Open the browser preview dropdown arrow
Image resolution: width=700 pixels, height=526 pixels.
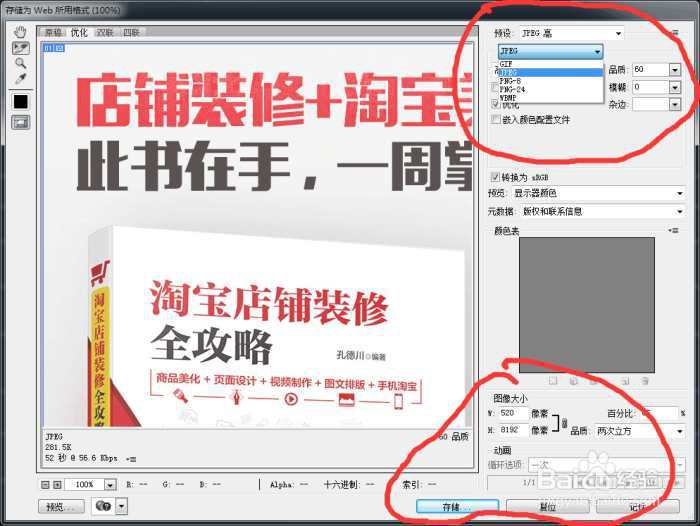click(x=121, y=506)
